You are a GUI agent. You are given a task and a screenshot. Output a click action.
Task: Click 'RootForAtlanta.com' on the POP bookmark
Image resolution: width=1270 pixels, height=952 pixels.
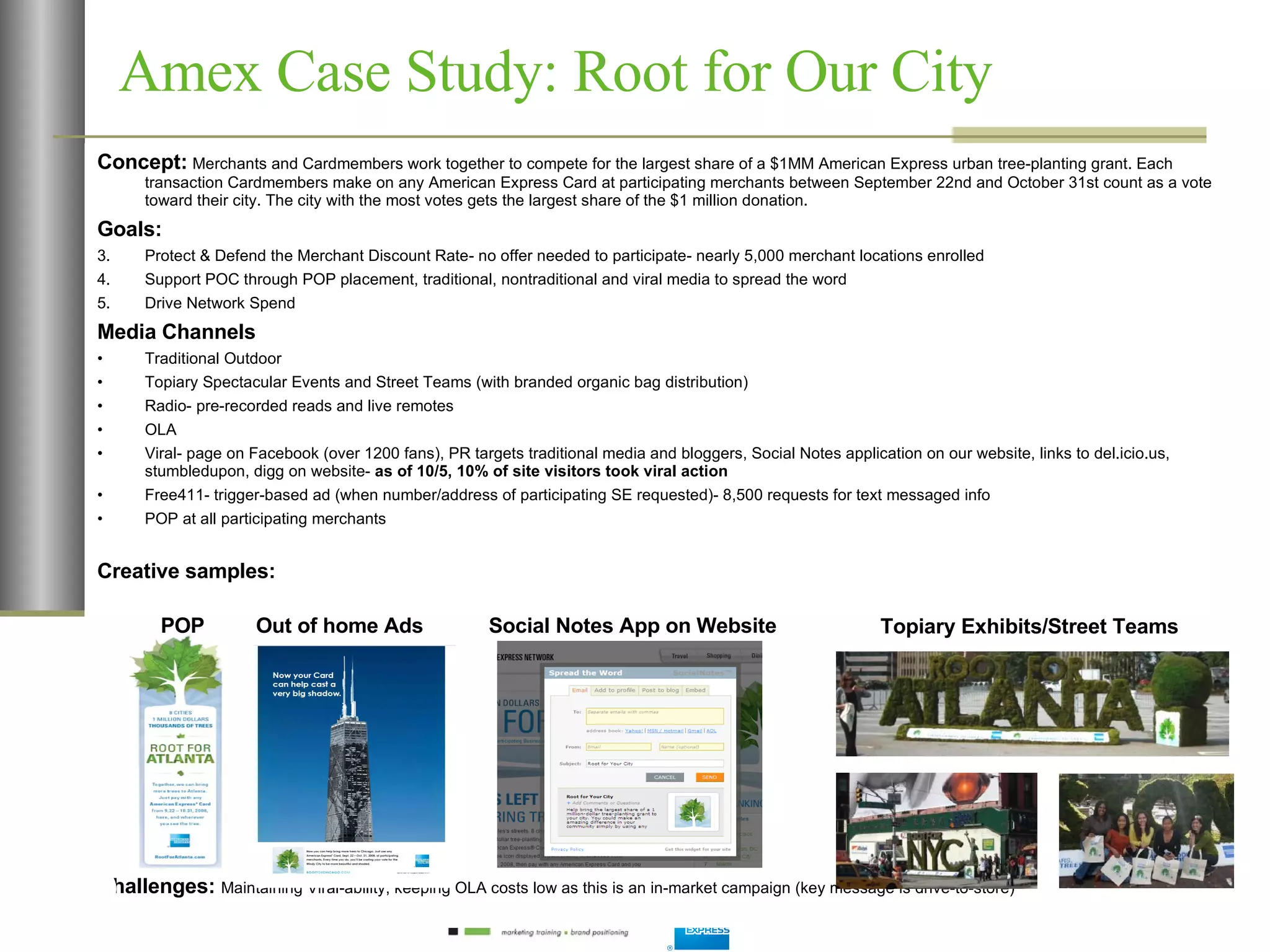(x=180, y=857)
